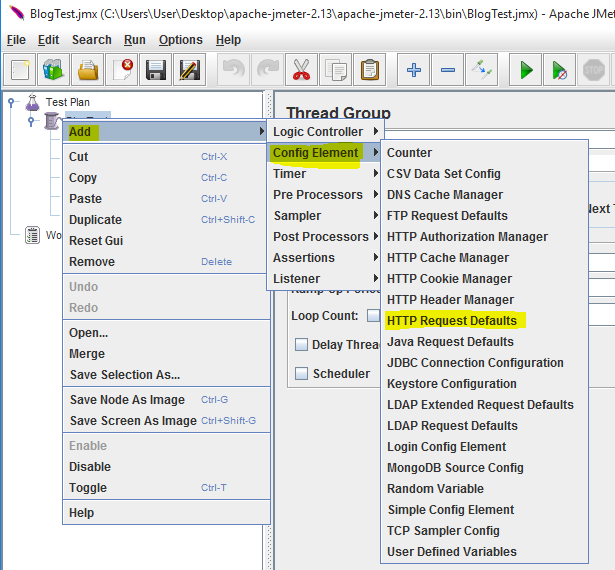Click Help at context menu bottom
This screenshot has width=615, height=570.
coord(166,513)
